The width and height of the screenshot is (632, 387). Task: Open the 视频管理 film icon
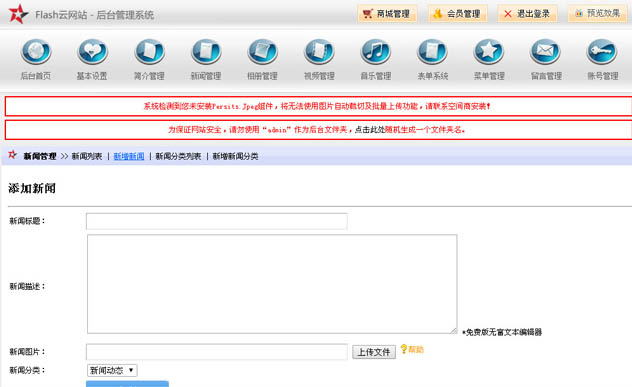pyautogui.click(x=319, y=52)
